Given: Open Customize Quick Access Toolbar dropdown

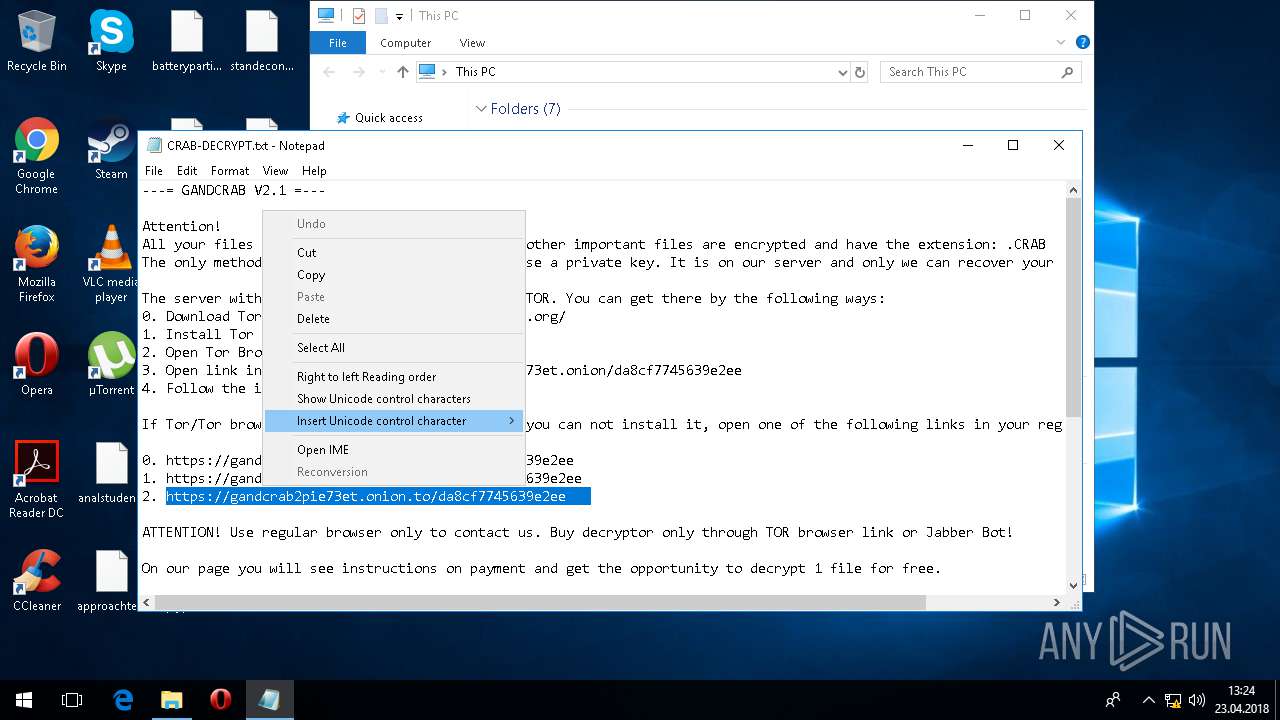Looking at the screenshot, I should (399, 16).
